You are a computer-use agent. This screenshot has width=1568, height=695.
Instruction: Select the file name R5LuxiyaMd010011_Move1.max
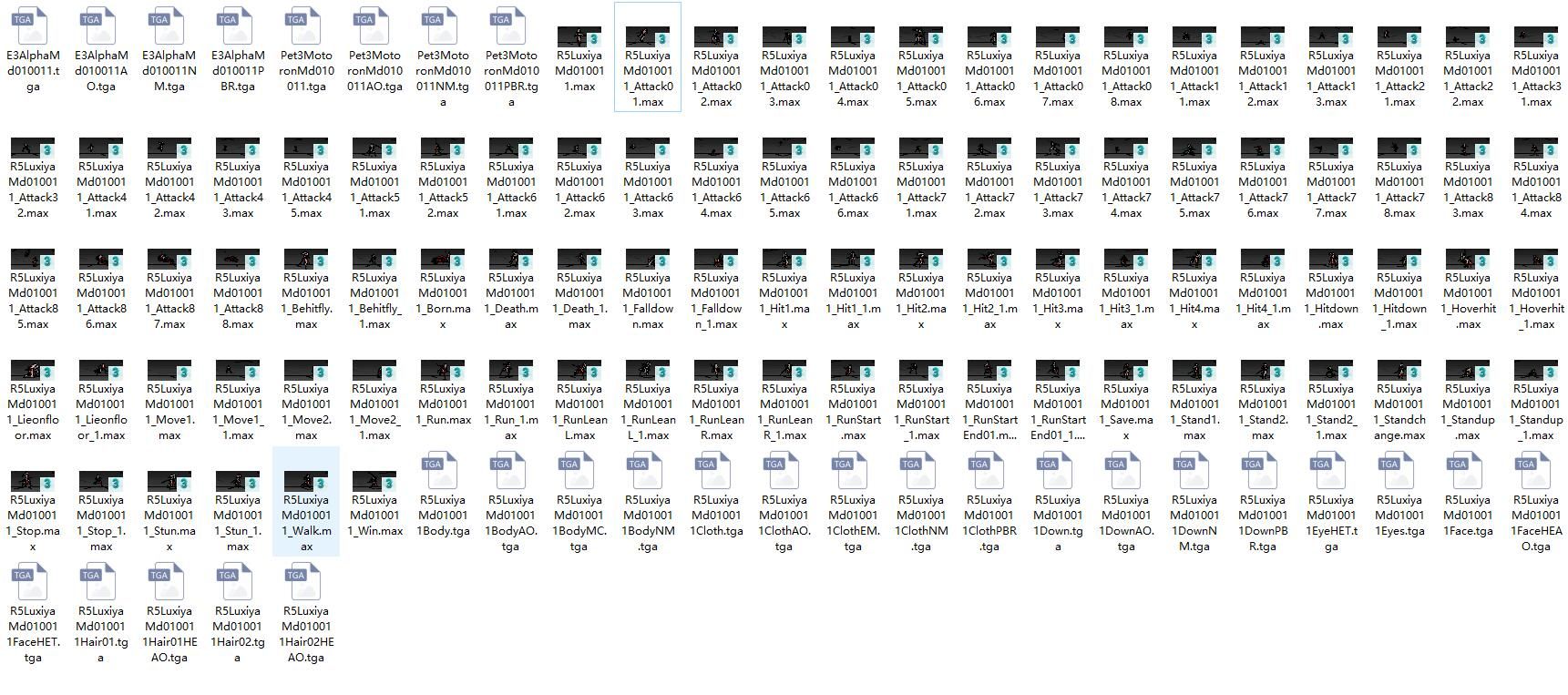(169, 412)
